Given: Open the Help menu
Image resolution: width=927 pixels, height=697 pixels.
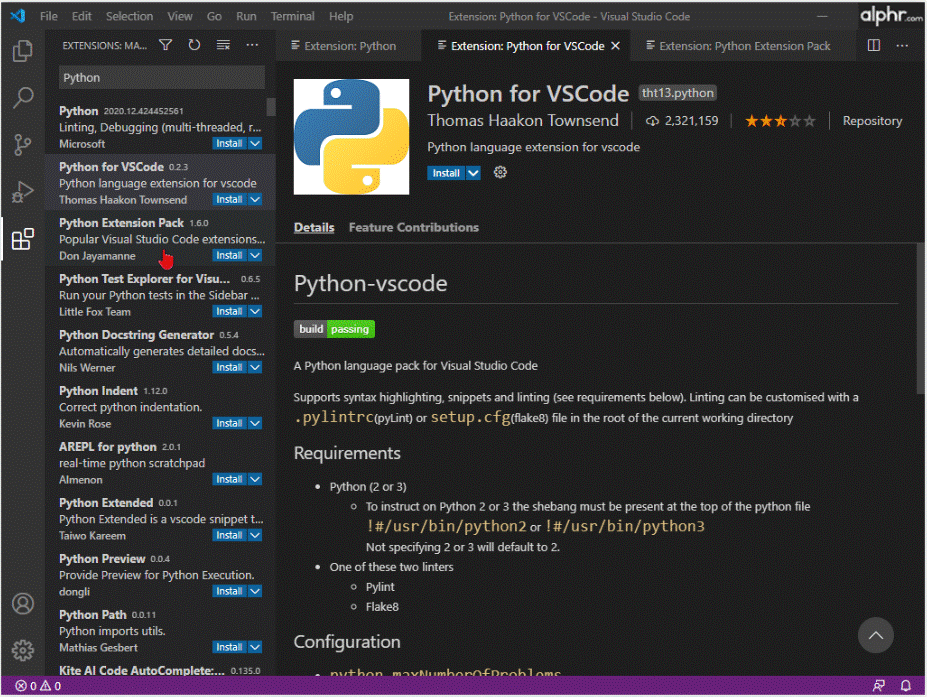Looking at the screenshot, I should pyautogui.click(x=341, y=17).
